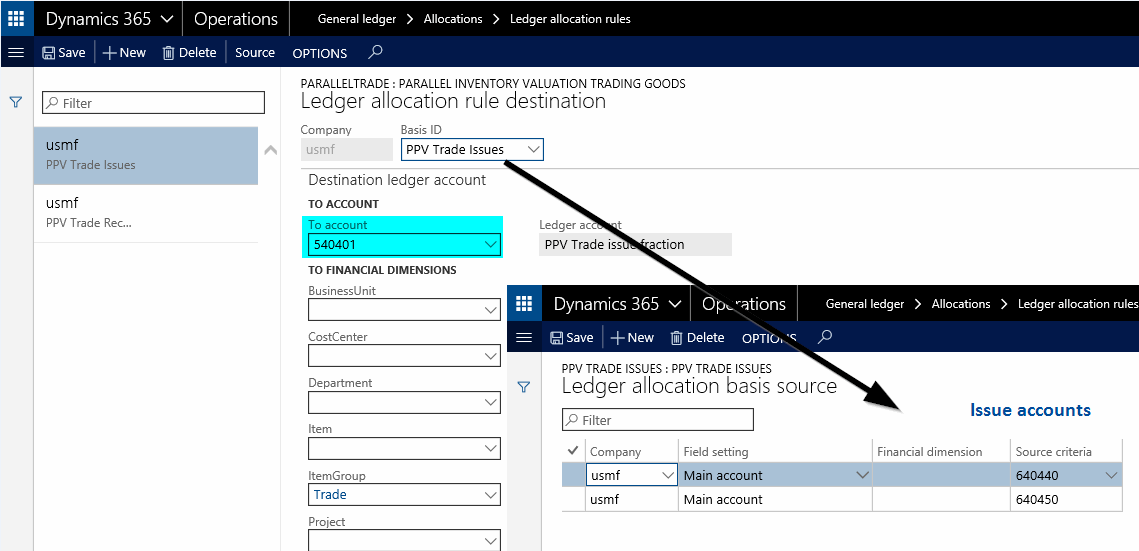Expand the ItemGroup Trade dropdown

(x=490, y=495)
